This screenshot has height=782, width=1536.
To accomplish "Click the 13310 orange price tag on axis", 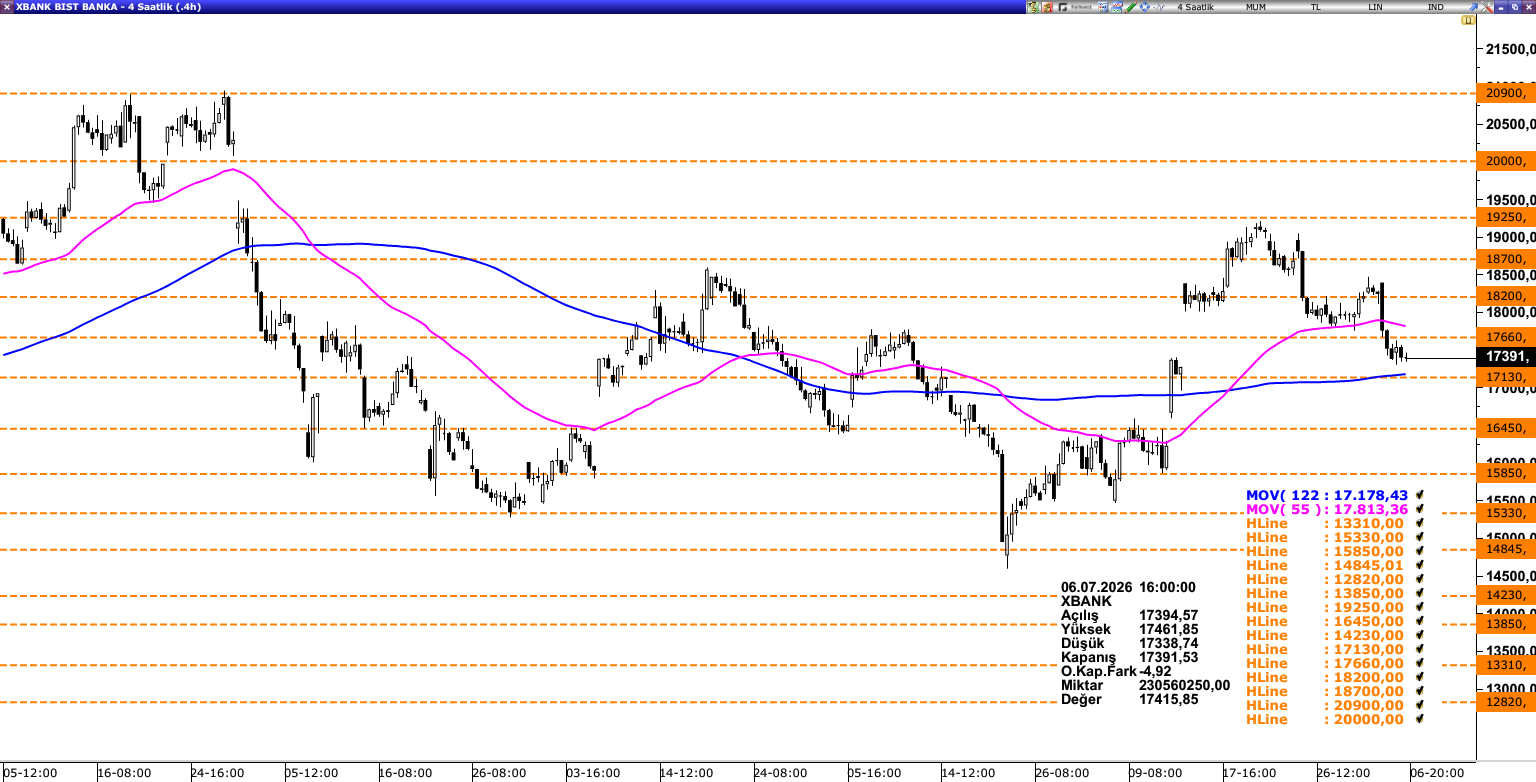I will tap(1506, 665).
